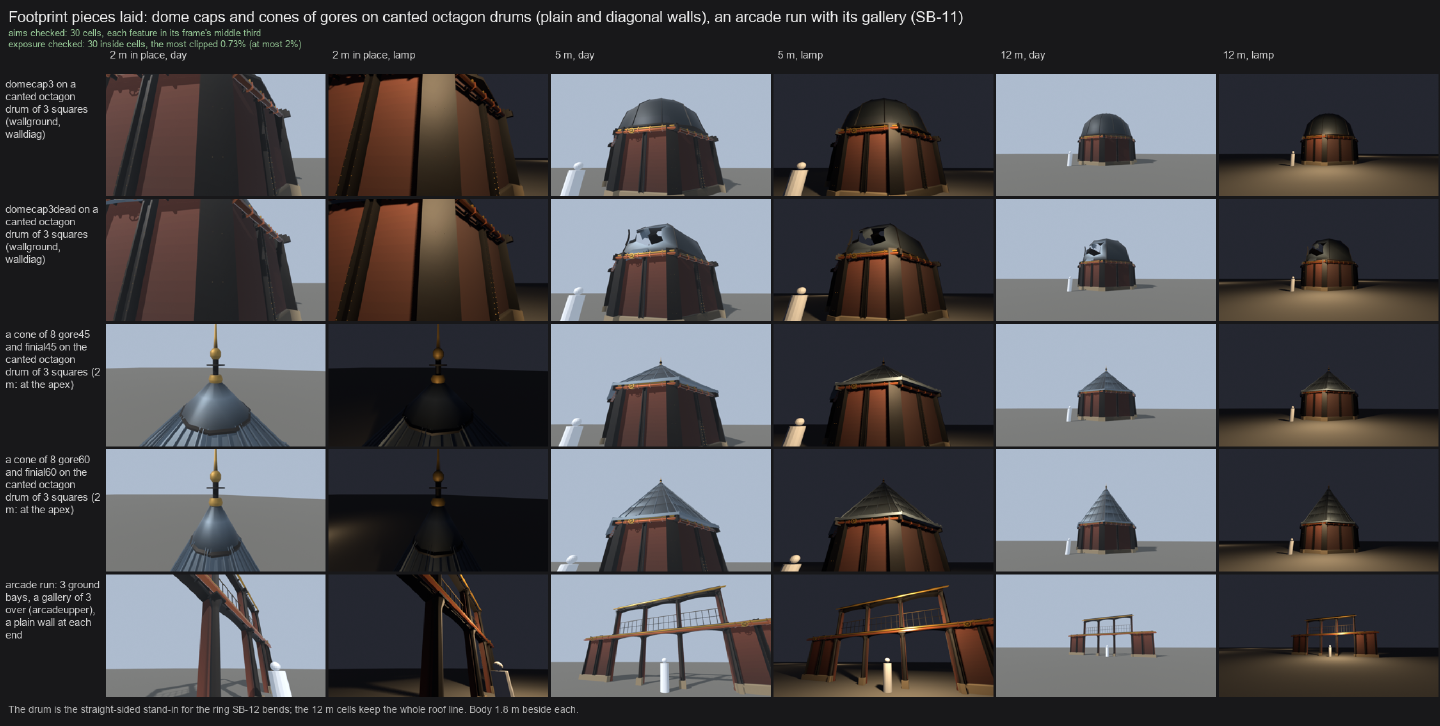Pick gore60 cone image at 5 m, day
1440x726 pixels.
pos(661,510)
